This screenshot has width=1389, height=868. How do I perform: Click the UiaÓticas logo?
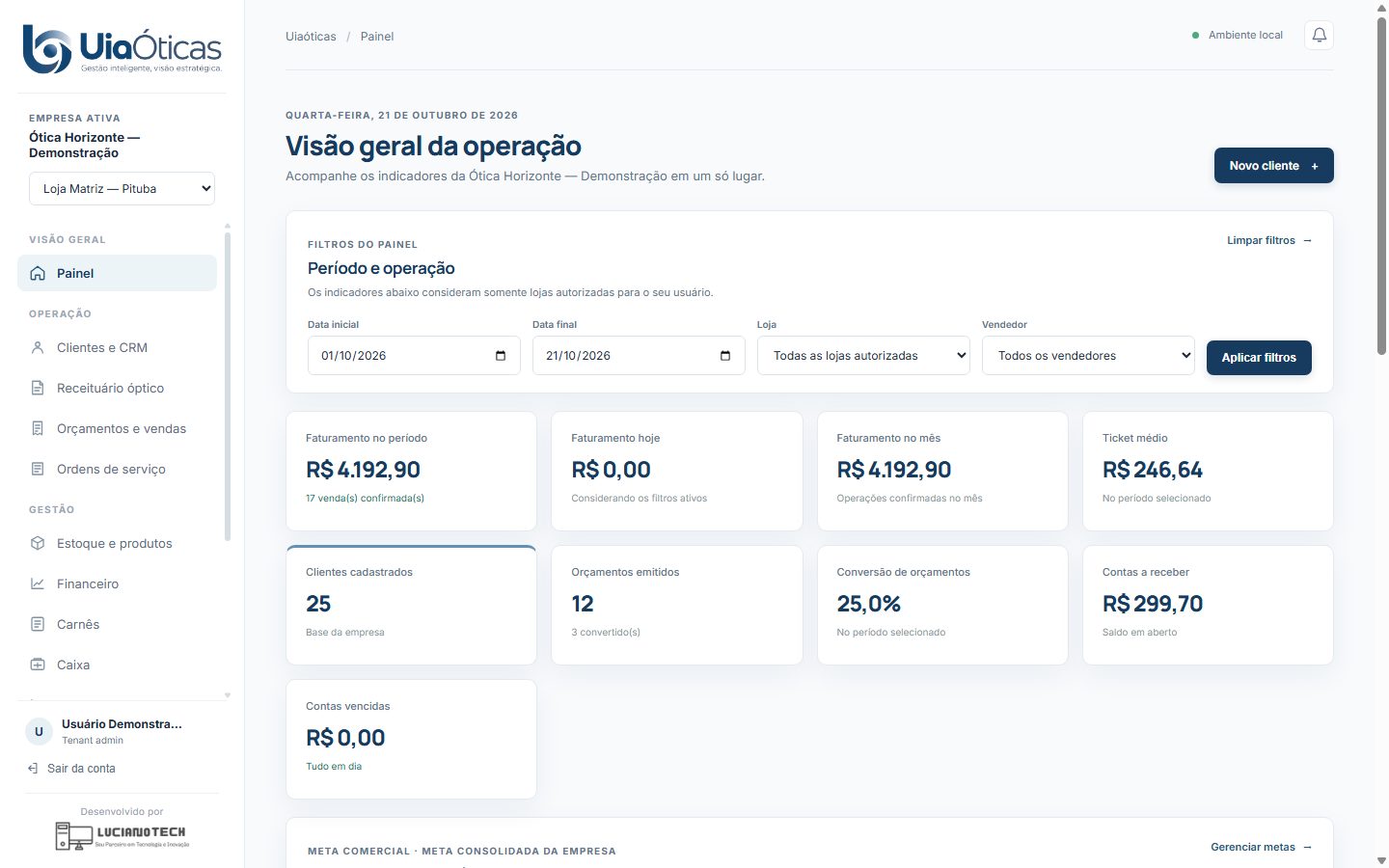[123, 49]
